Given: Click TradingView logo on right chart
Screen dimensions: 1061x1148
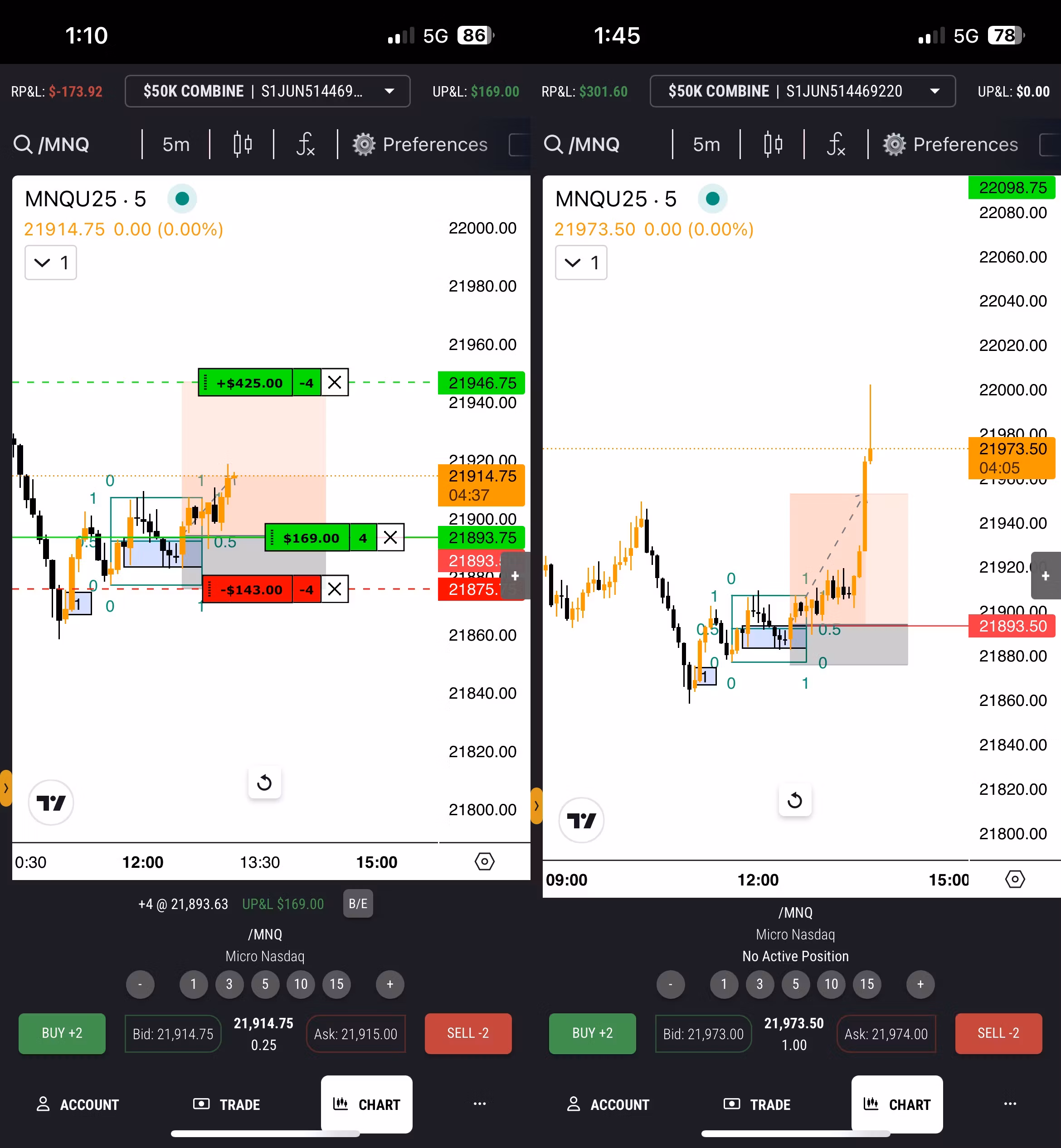Looking at the screenshot, I should [582, 820].
